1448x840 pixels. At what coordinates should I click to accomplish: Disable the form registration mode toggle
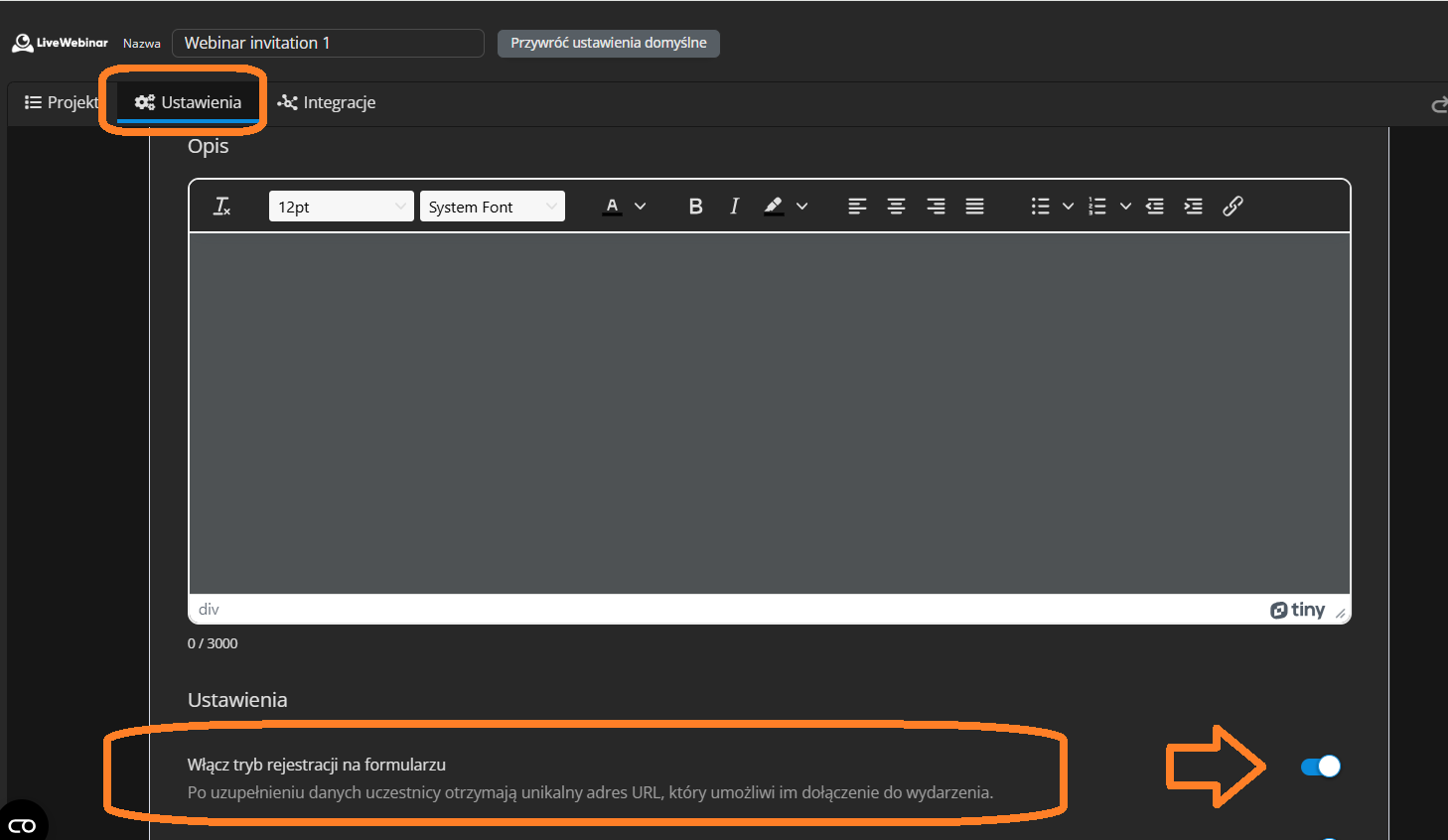click(1320, 767)
